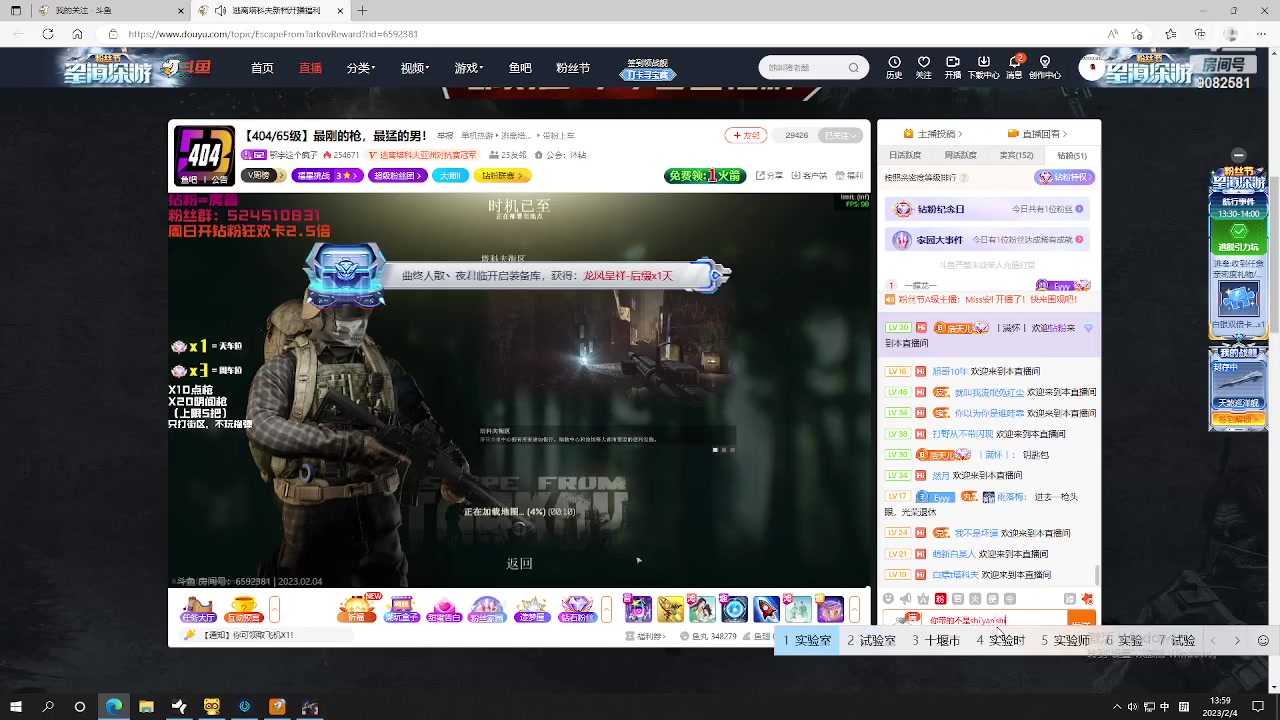Open Microsoft Edge from the taskbar
Image resolution: width=1280 pixels, height=720 pixels.
coord(113,707)
